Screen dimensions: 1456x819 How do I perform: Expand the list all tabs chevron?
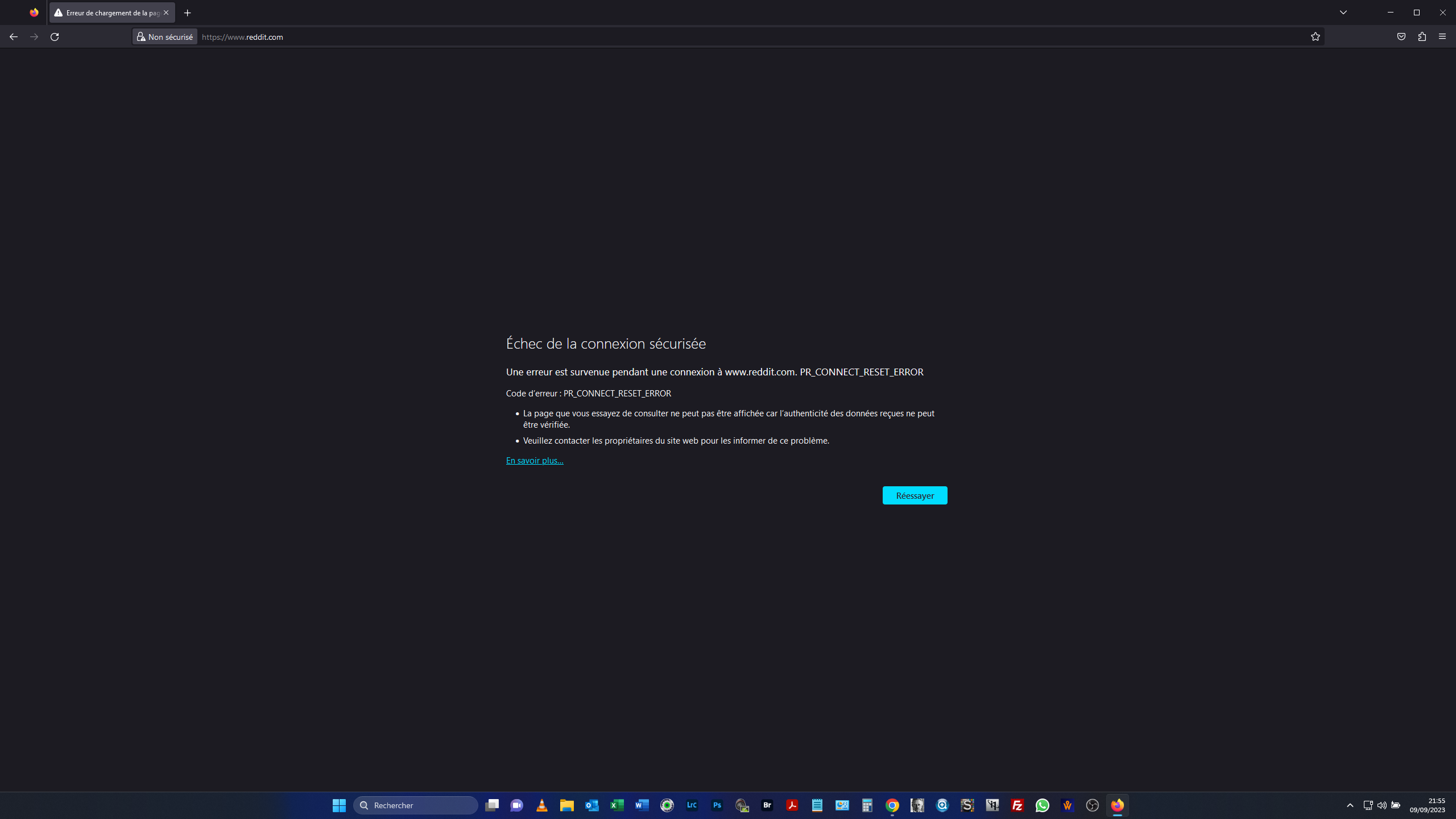pos(1343,13)
